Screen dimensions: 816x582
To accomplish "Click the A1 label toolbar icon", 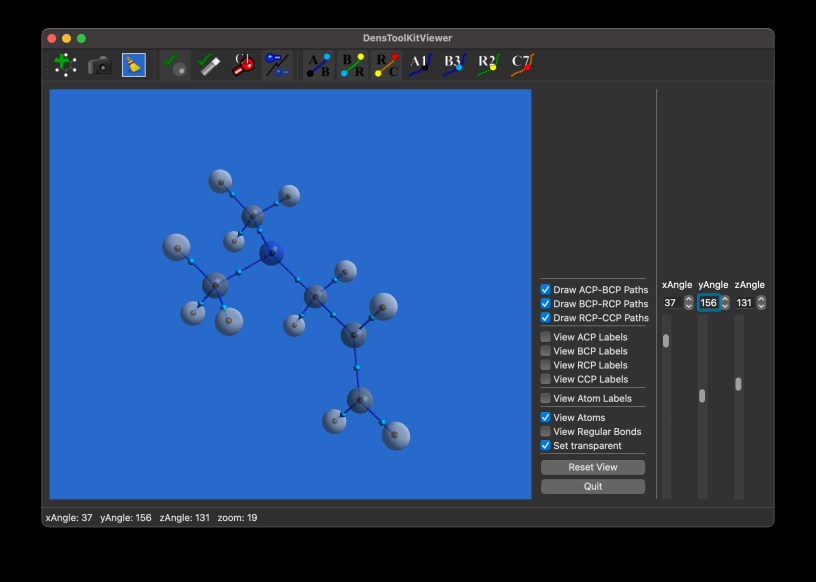I will (420, 66).
